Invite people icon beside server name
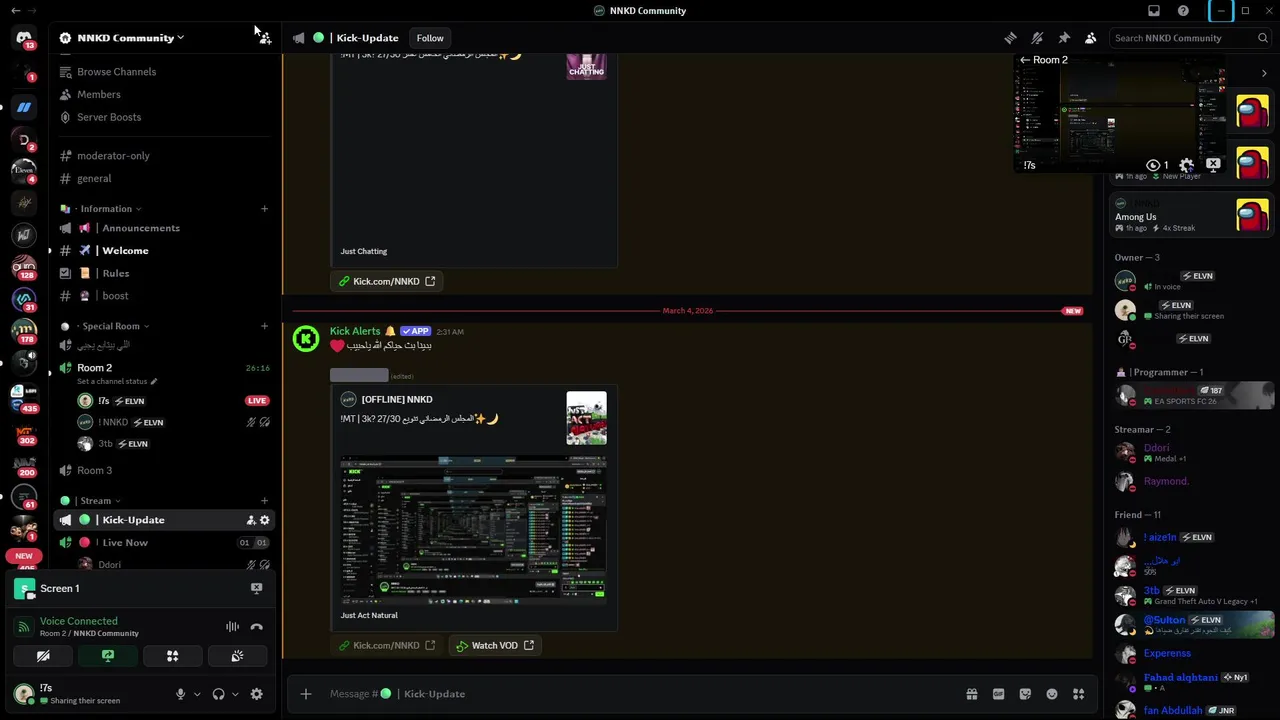Viewport: 1280px width, 720px height. point(264,38)
